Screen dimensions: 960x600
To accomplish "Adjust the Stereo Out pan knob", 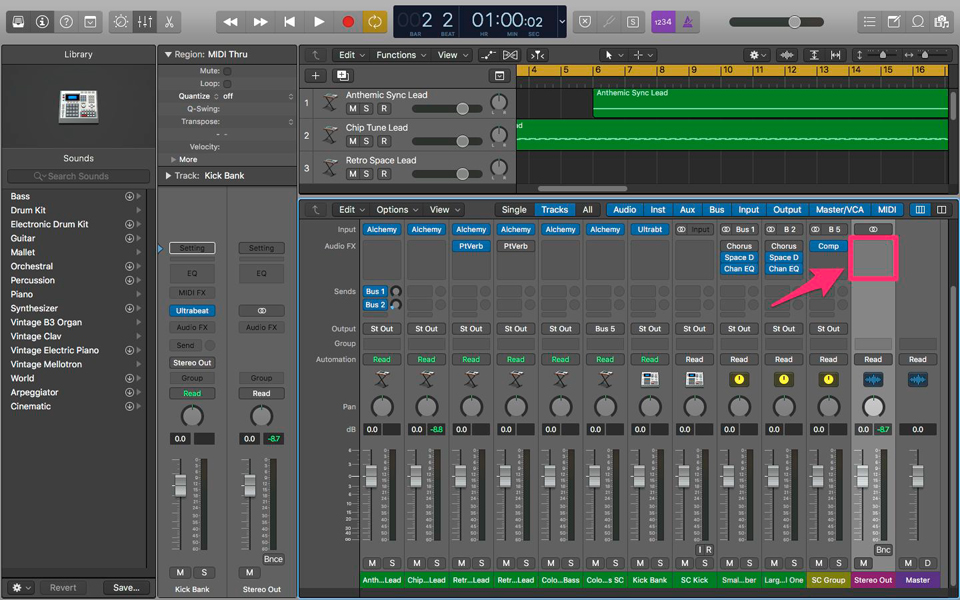I will tap(873, 407).
